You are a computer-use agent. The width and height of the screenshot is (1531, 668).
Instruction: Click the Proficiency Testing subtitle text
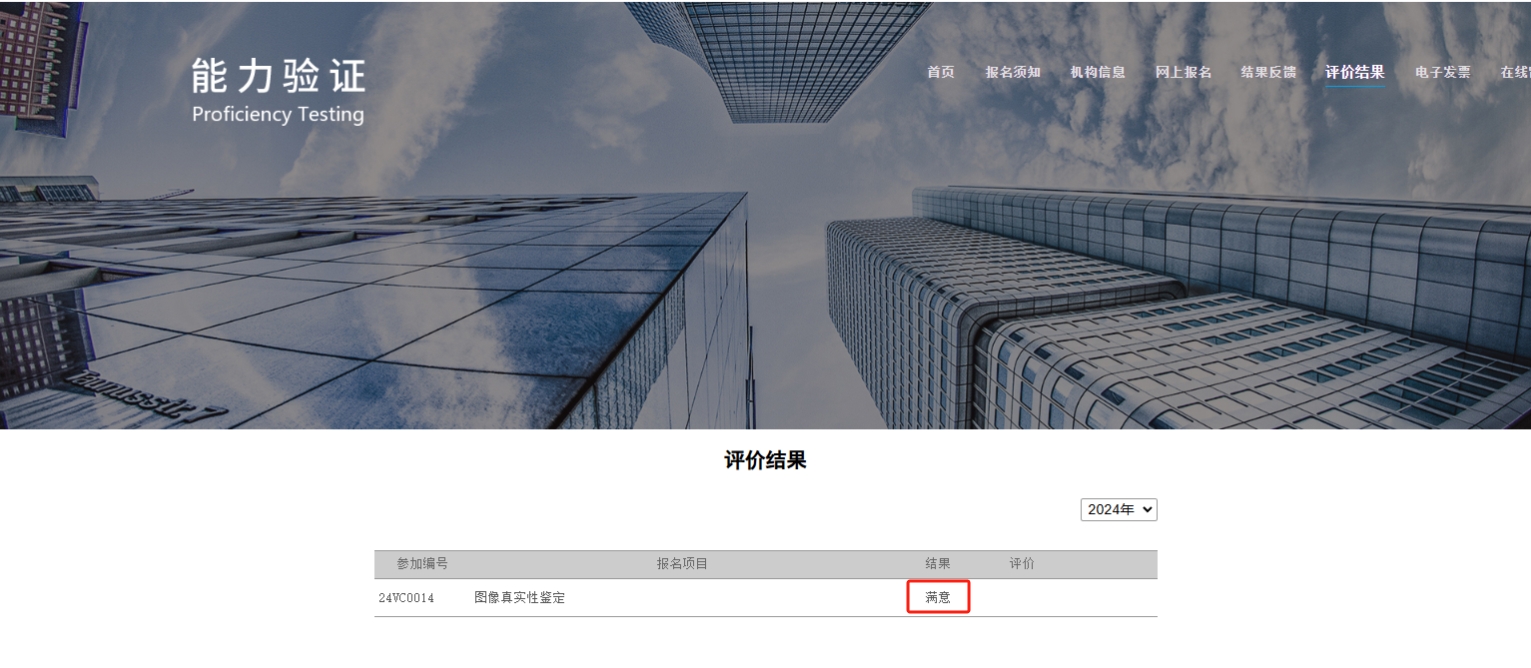point(278,114)
